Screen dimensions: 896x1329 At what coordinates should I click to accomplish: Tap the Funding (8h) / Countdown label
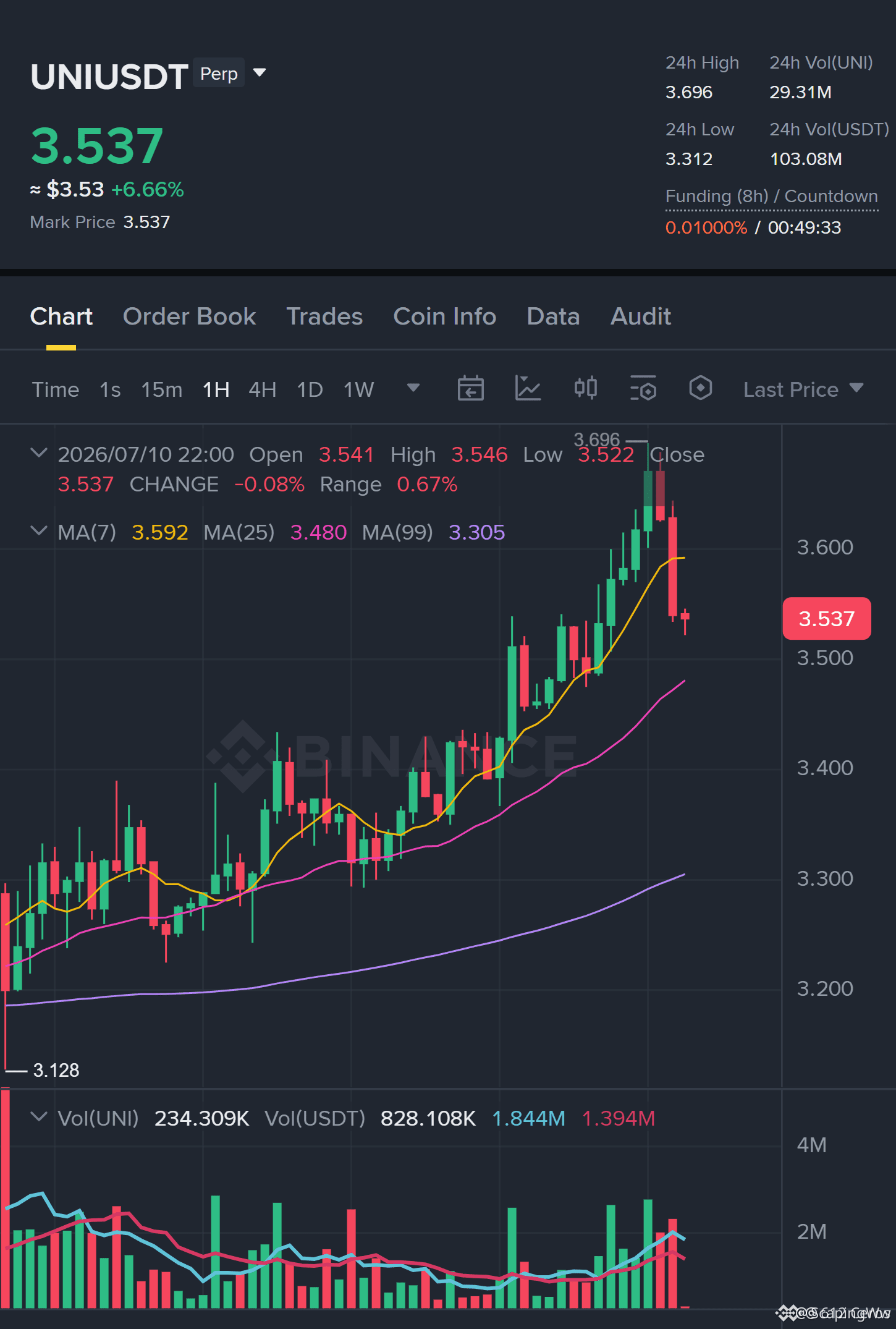click(x=772, y=197)
